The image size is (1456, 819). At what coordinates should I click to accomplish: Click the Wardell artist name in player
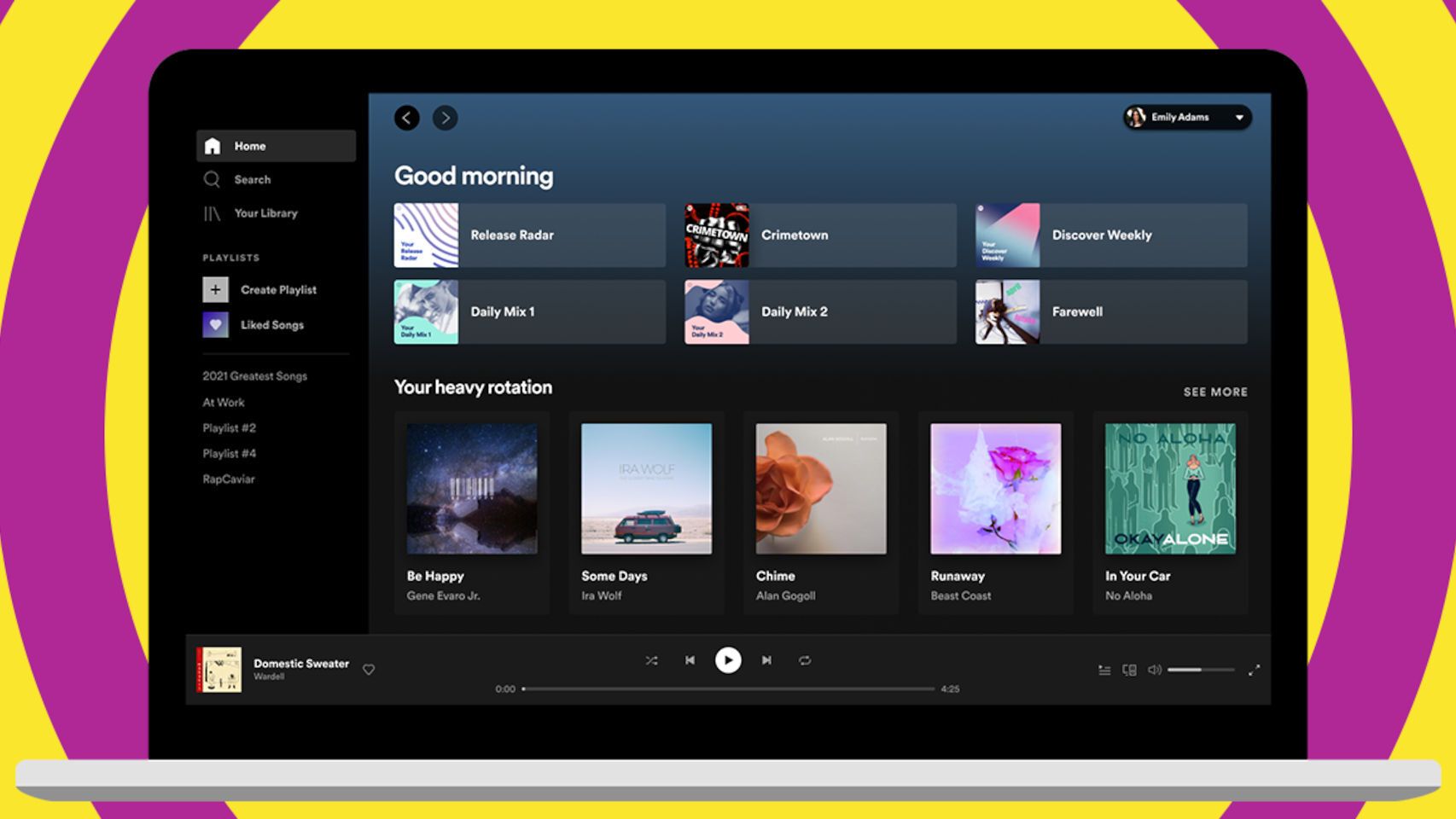(x=269, y=677)
